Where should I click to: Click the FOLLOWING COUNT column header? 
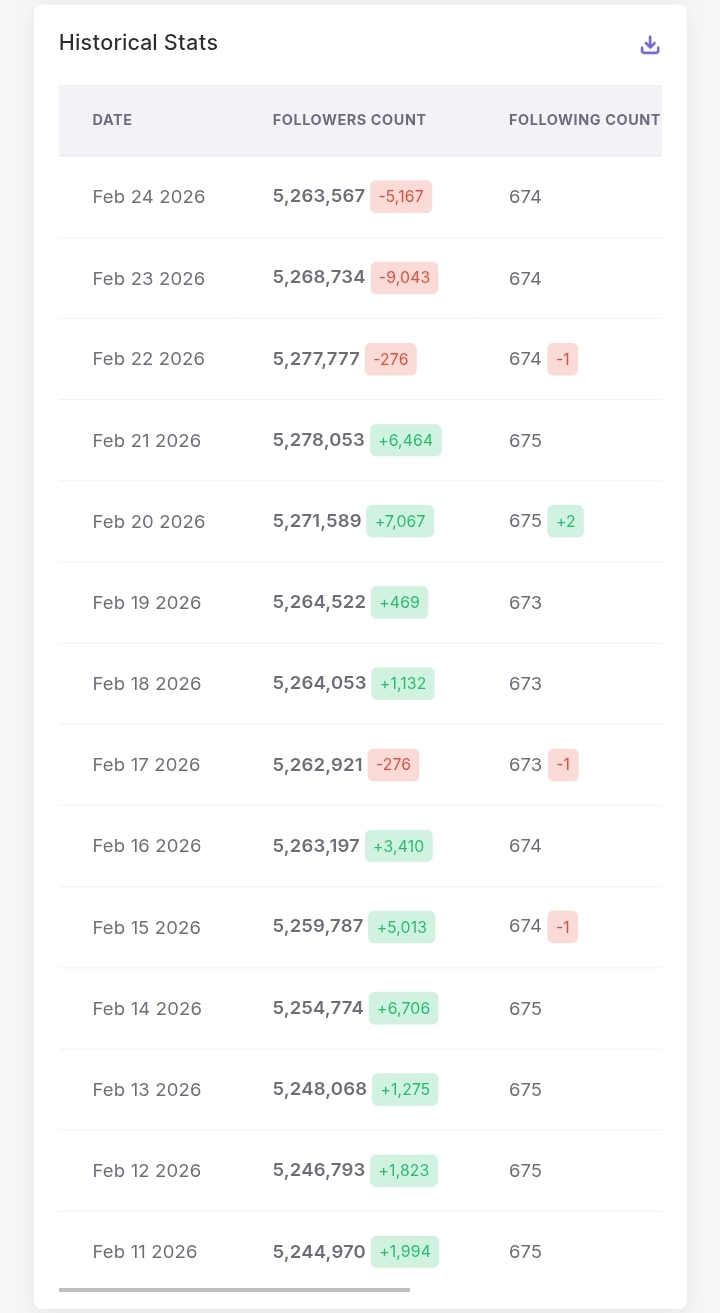point(584,120)
